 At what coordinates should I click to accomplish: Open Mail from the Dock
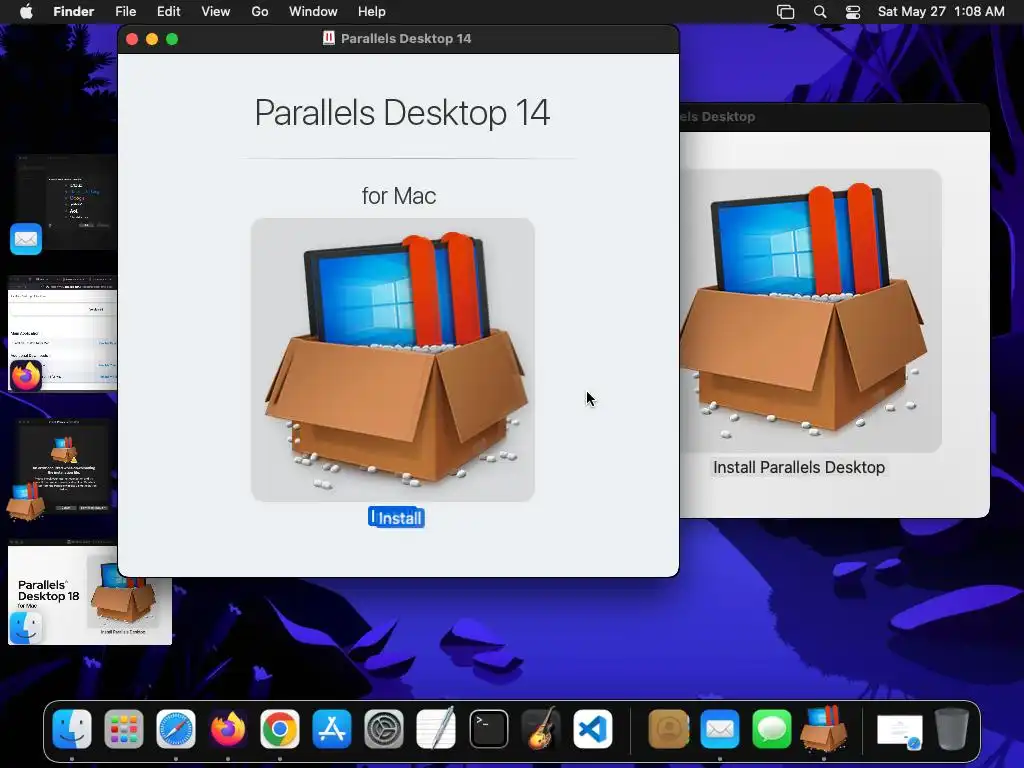720,729
